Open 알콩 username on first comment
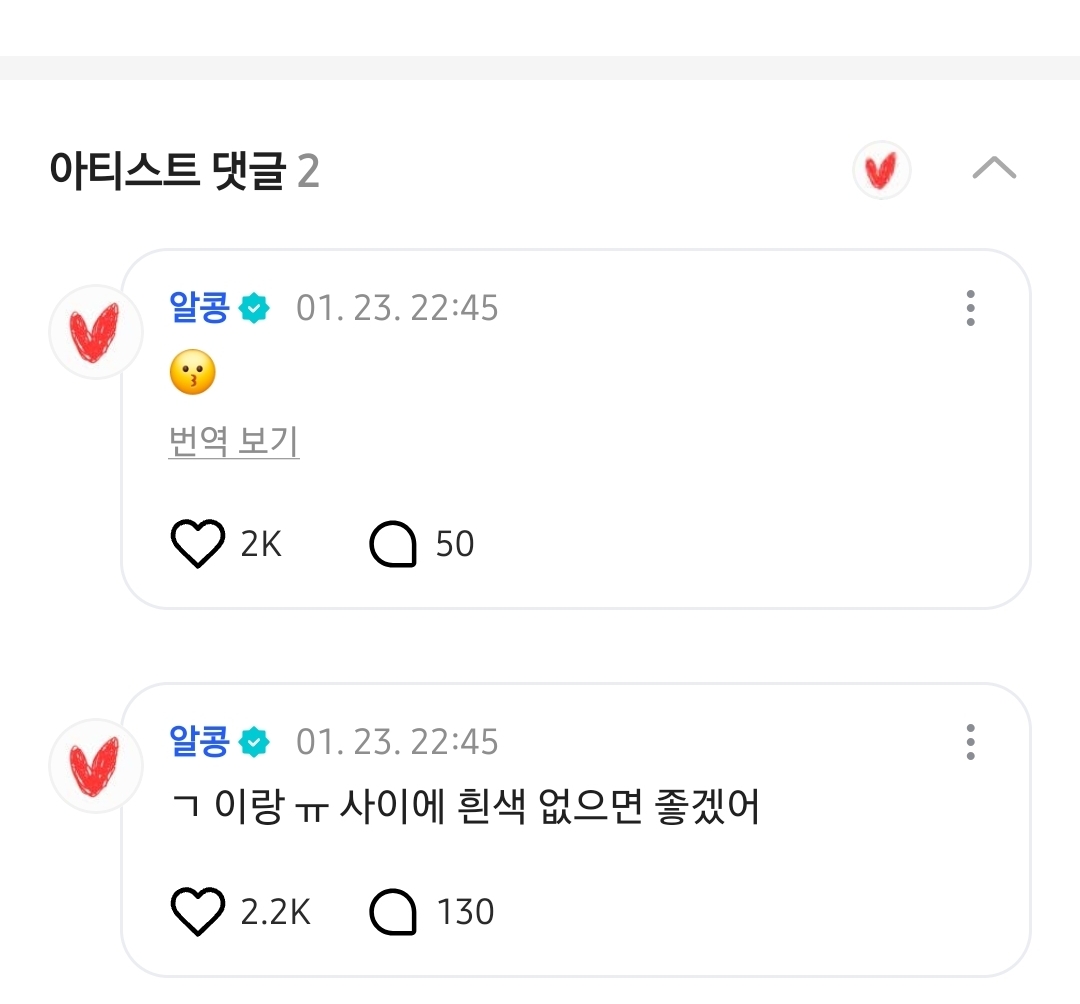This screenshot has height=1004, width=1080. coord(200,307)
